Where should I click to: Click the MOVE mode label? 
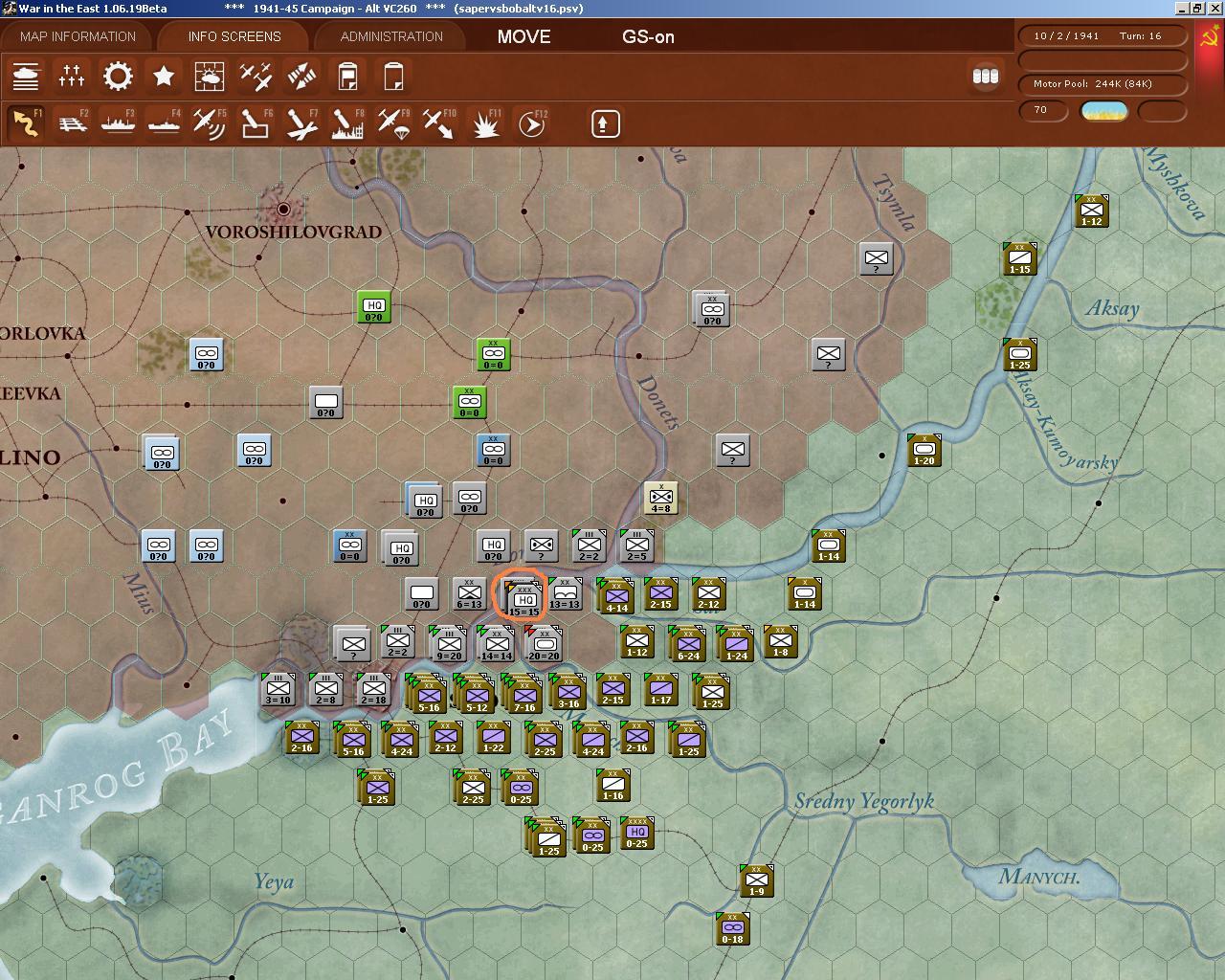click(523, 36)
